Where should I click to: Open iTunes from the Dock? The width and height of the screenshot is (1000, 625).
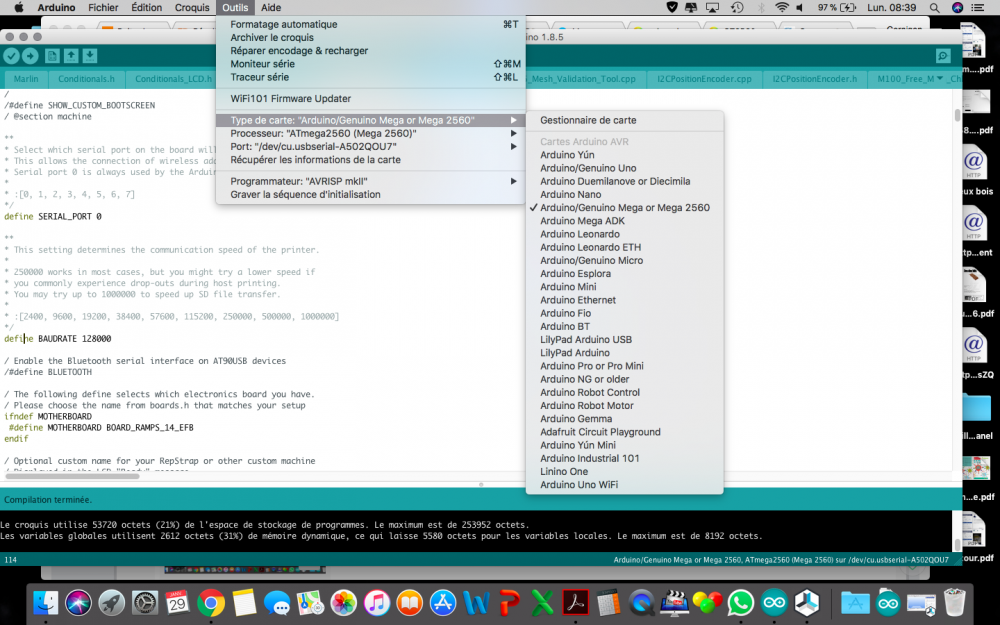[x=376, y=603]
